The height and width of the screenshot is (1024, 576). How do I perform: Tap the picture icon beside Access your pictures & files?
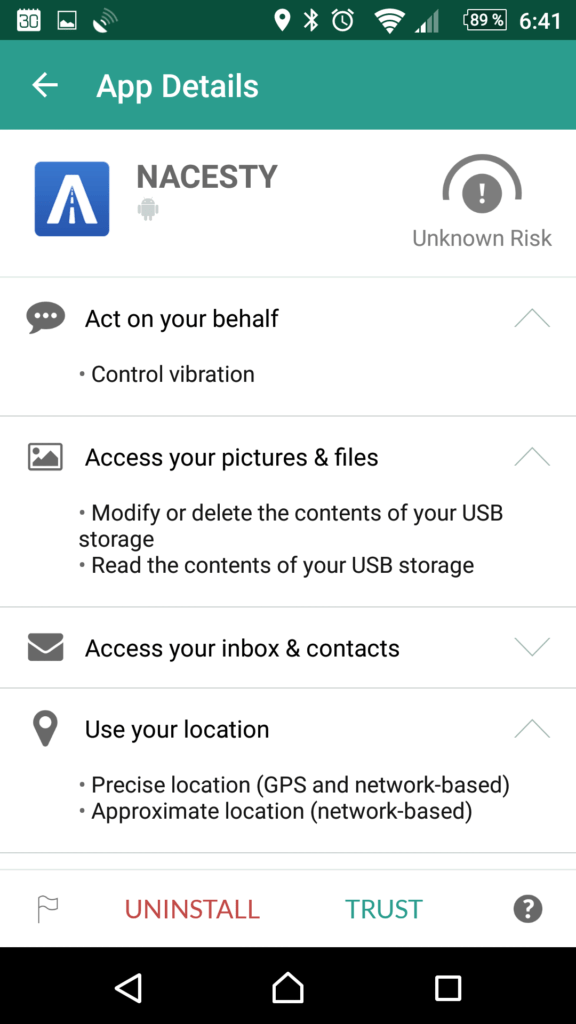click(45, 456)
